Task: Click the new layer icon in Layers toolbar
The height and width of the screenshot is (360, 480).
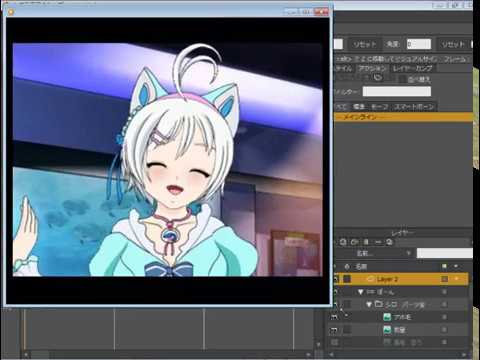Action: click(343, 242)
